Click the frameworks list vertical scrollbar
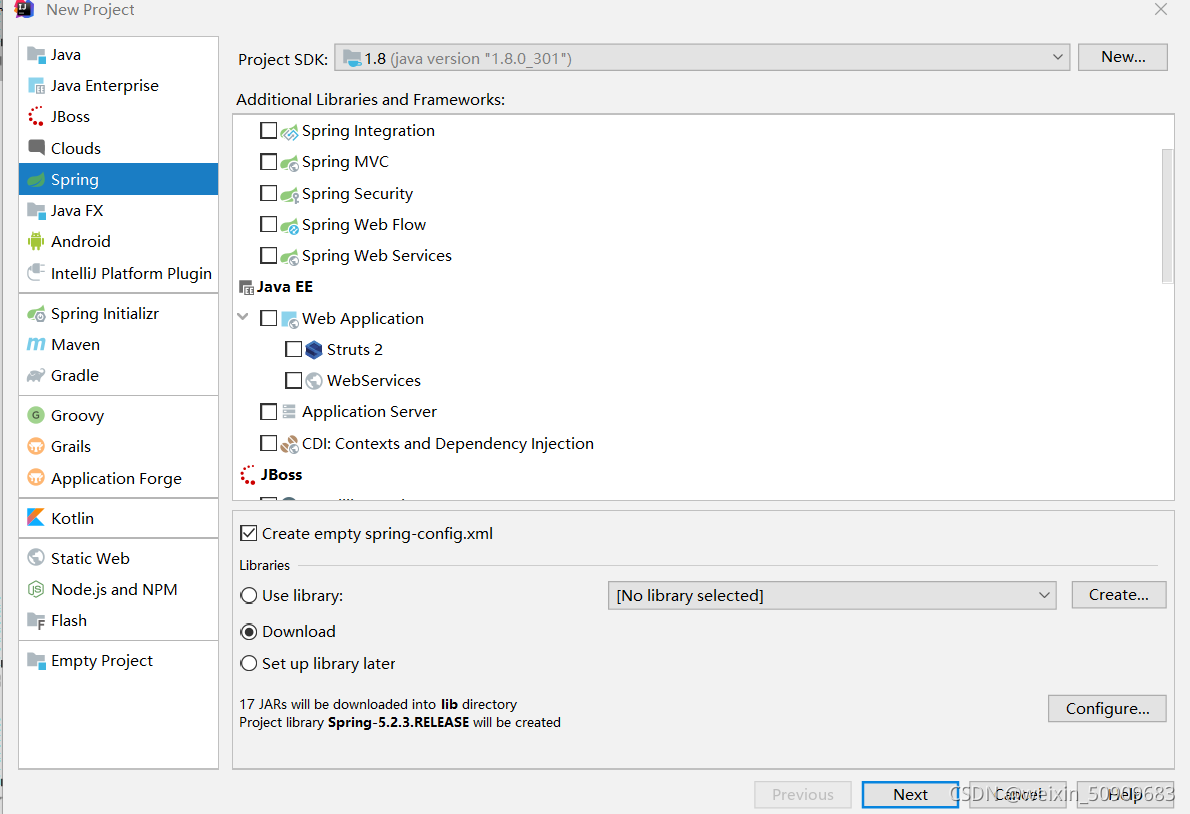 click(x=1167, y=216)
